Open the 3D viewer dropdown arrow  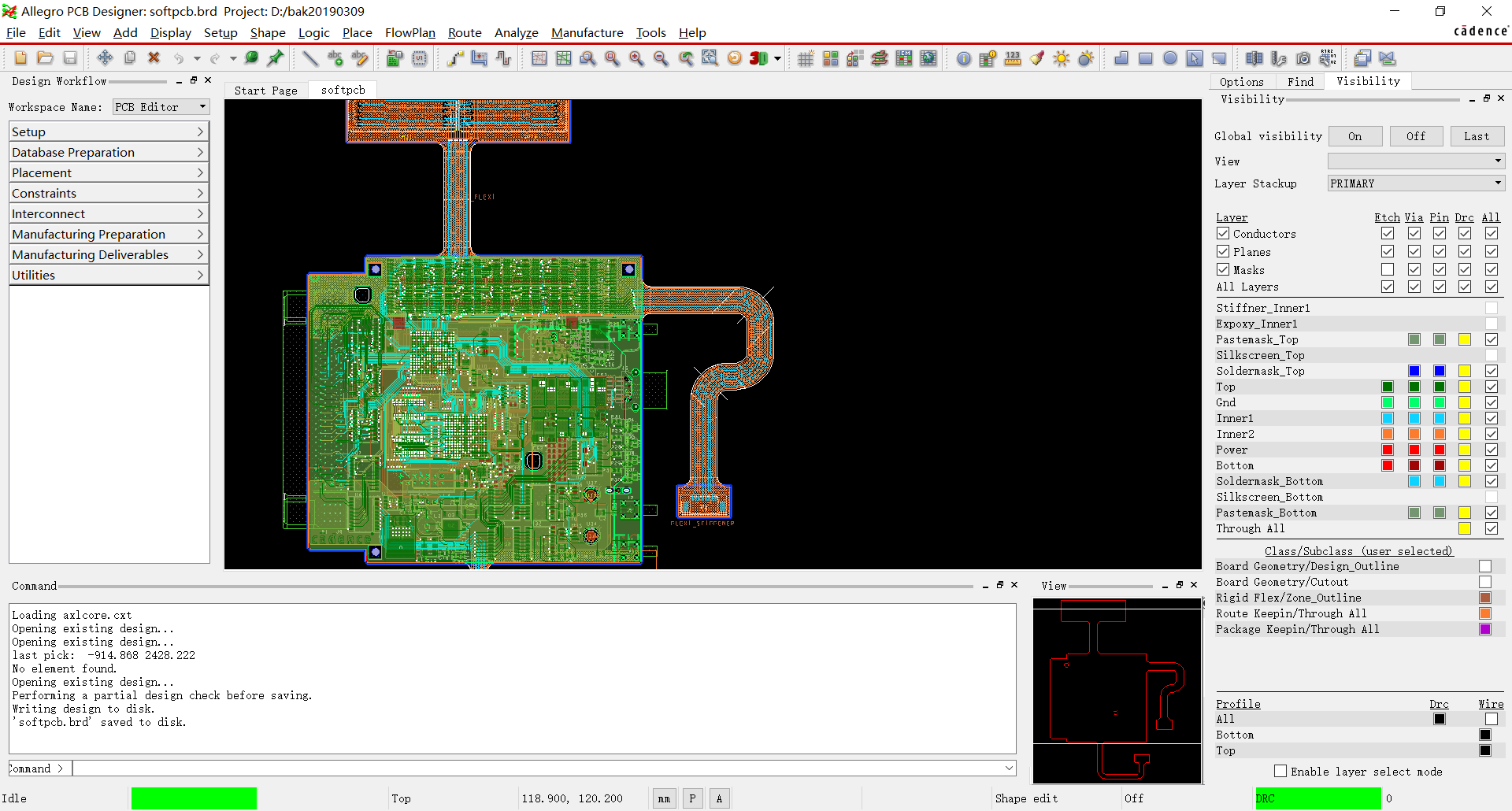(x=778, y=58)
